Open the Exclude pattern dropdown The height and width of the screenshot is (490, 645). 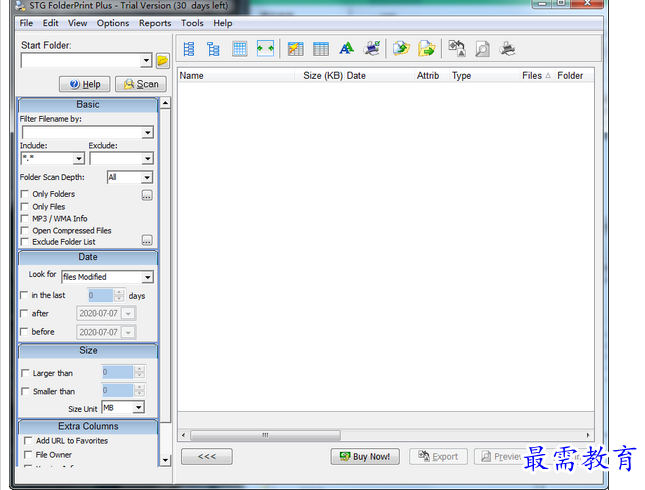coord(148,159)
